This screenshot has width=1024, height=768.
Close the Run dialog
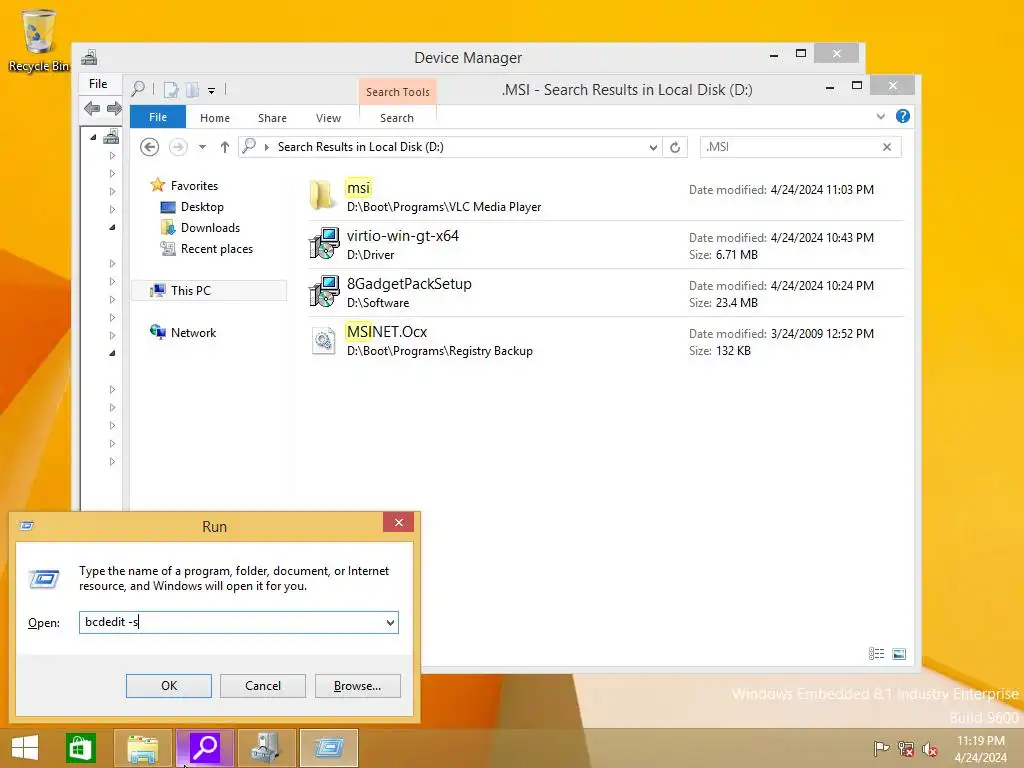(398, 522)
